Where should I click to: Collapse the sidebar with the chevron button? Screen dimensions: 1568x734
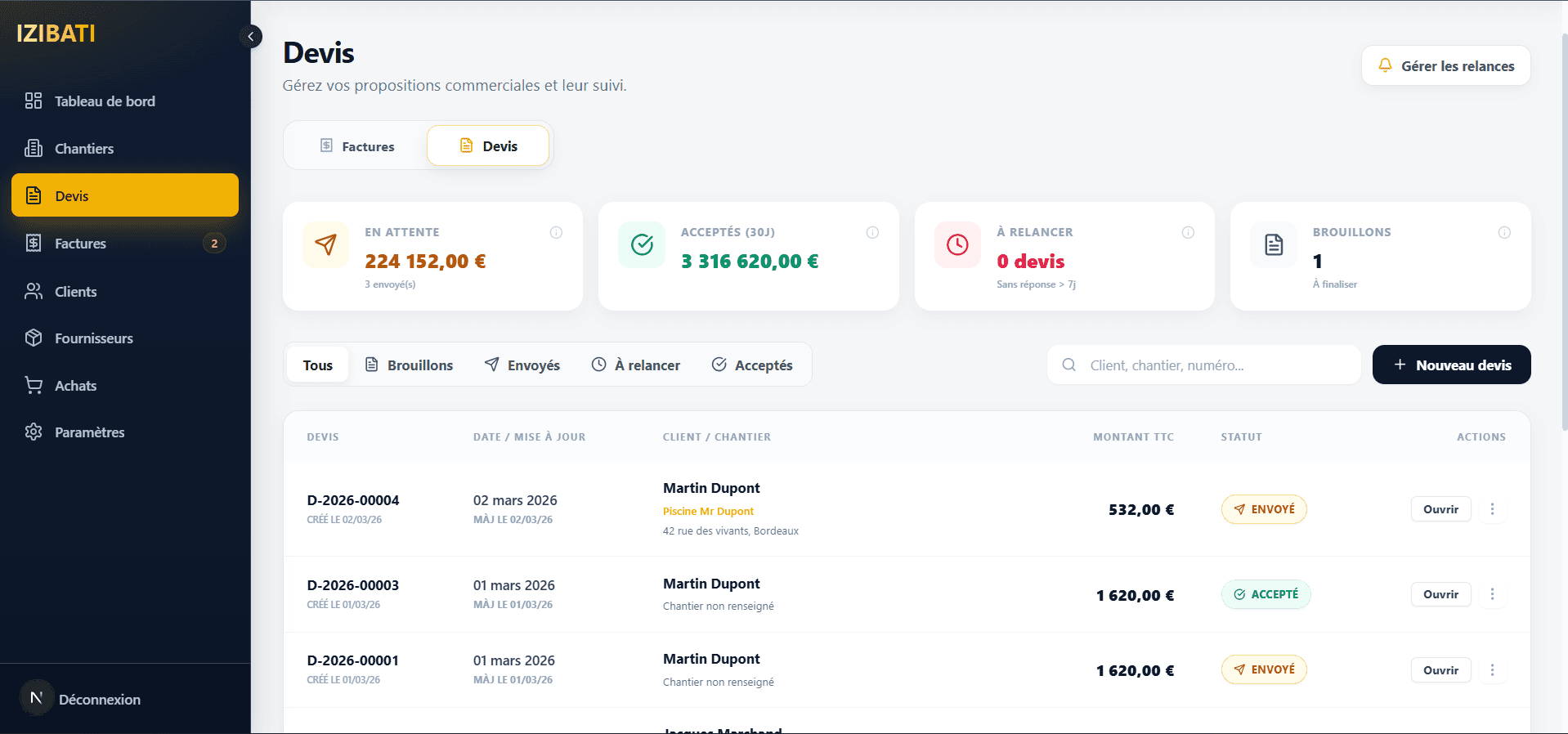[251, 37]
